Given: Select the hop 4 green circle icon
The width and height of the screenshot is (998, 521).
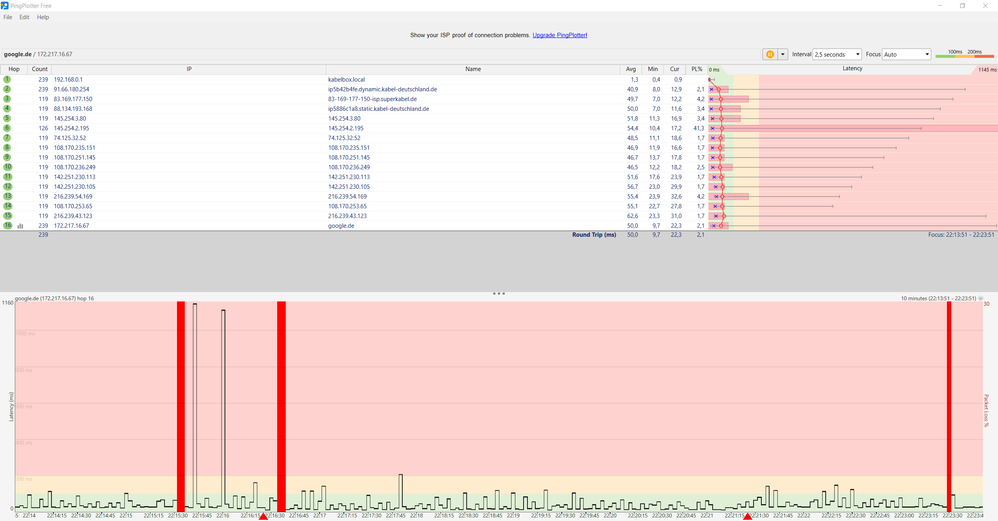Looking at the screenshot, I should coord(7,109).
